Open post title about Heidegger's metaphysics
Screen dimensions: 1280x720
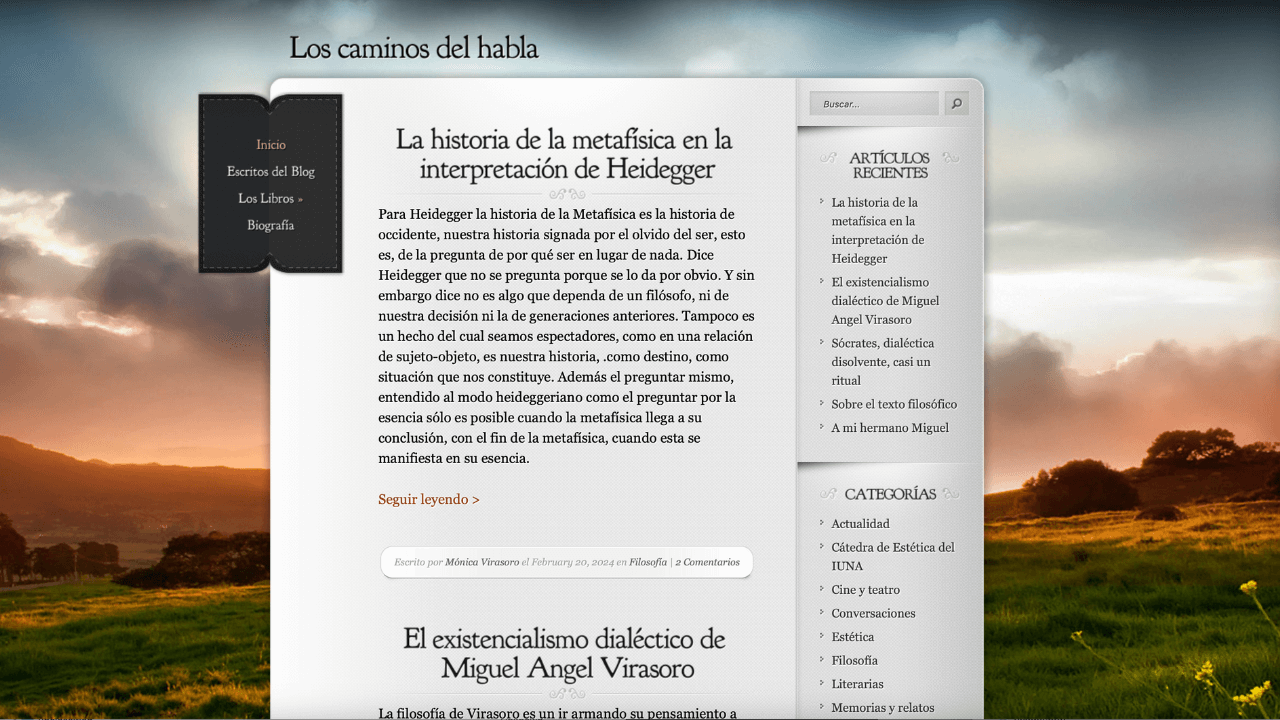point(564,153)
